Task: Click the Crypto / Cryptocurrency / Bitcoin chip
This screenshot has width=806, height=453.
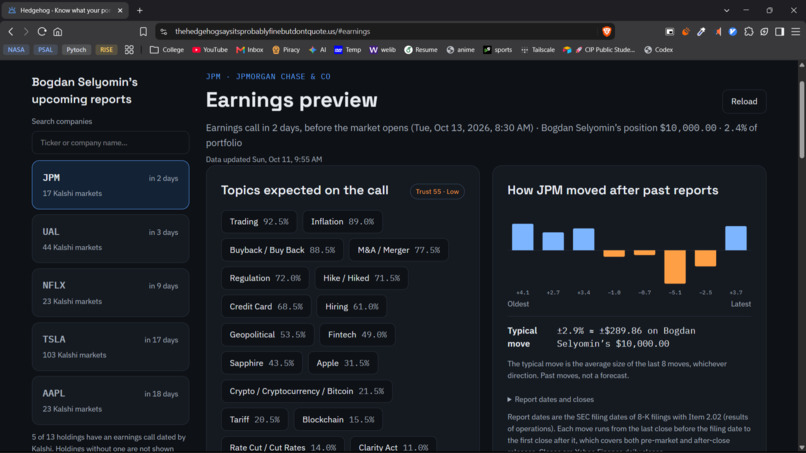Action: (307, 391)
